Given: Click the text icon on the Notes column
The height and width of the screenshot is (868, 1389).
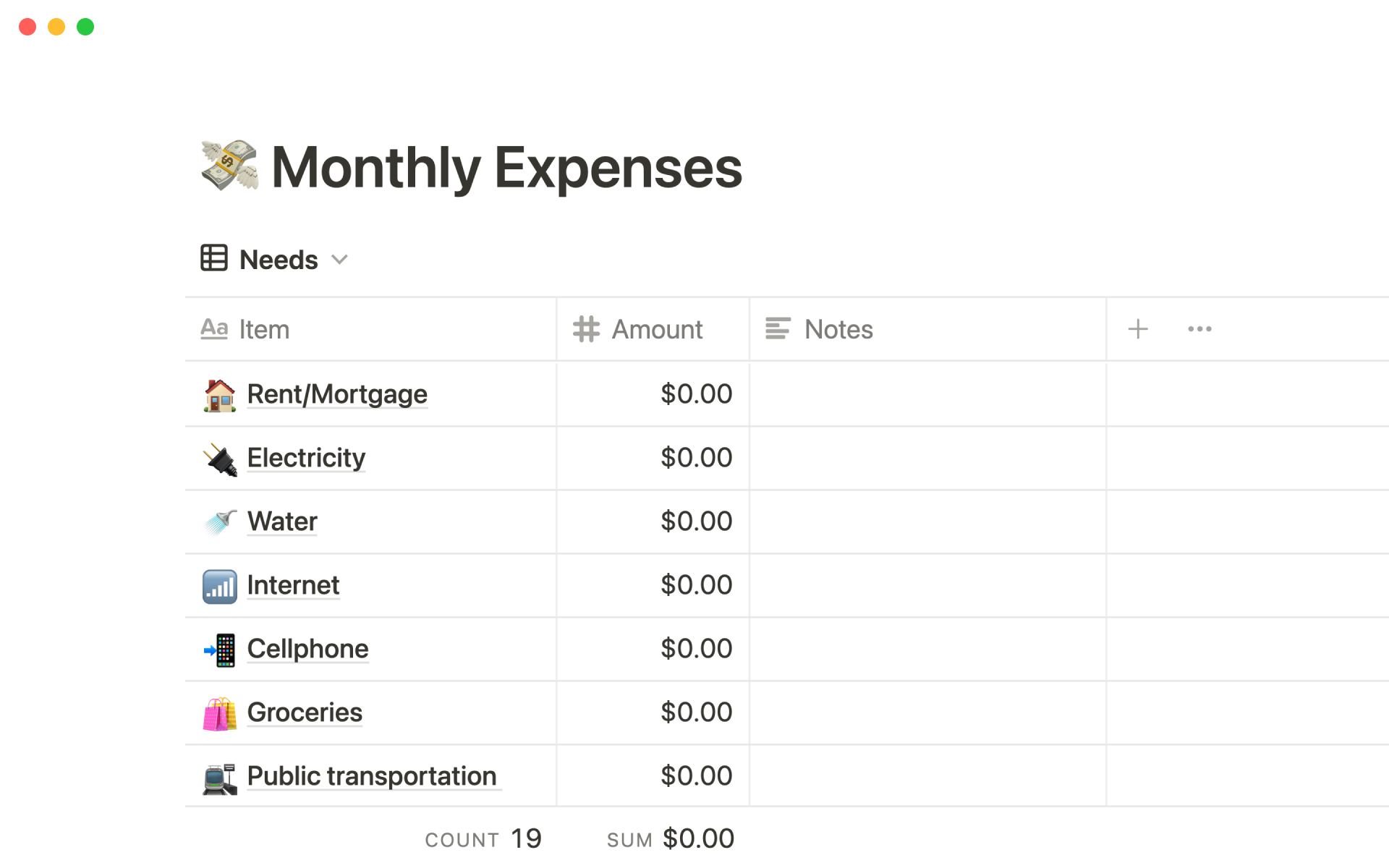Looking at the screenshot, I should [x=778, y=329].
